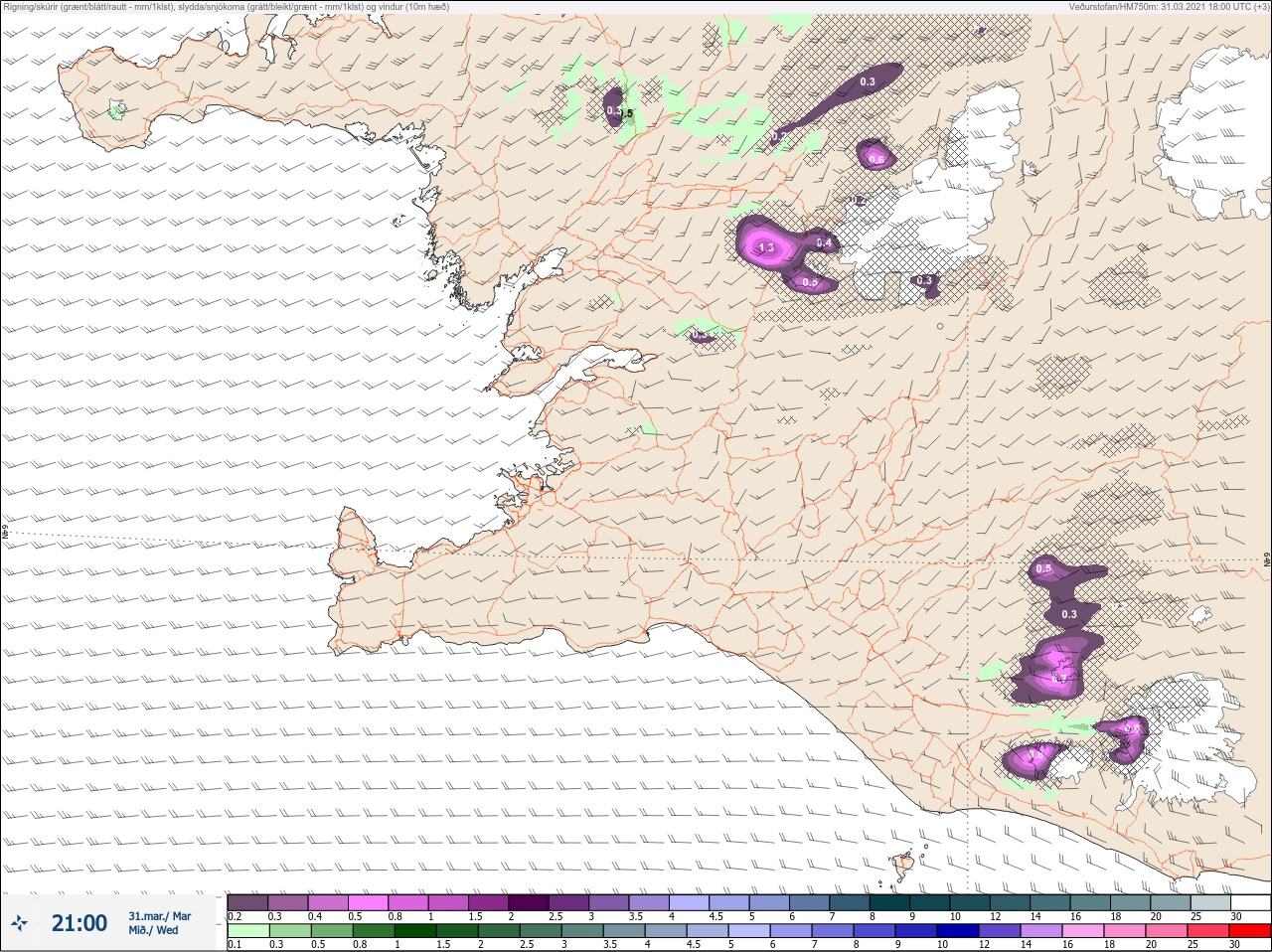Select the brightest pink swatch in the upper legend row

click(x=369, y=902)
